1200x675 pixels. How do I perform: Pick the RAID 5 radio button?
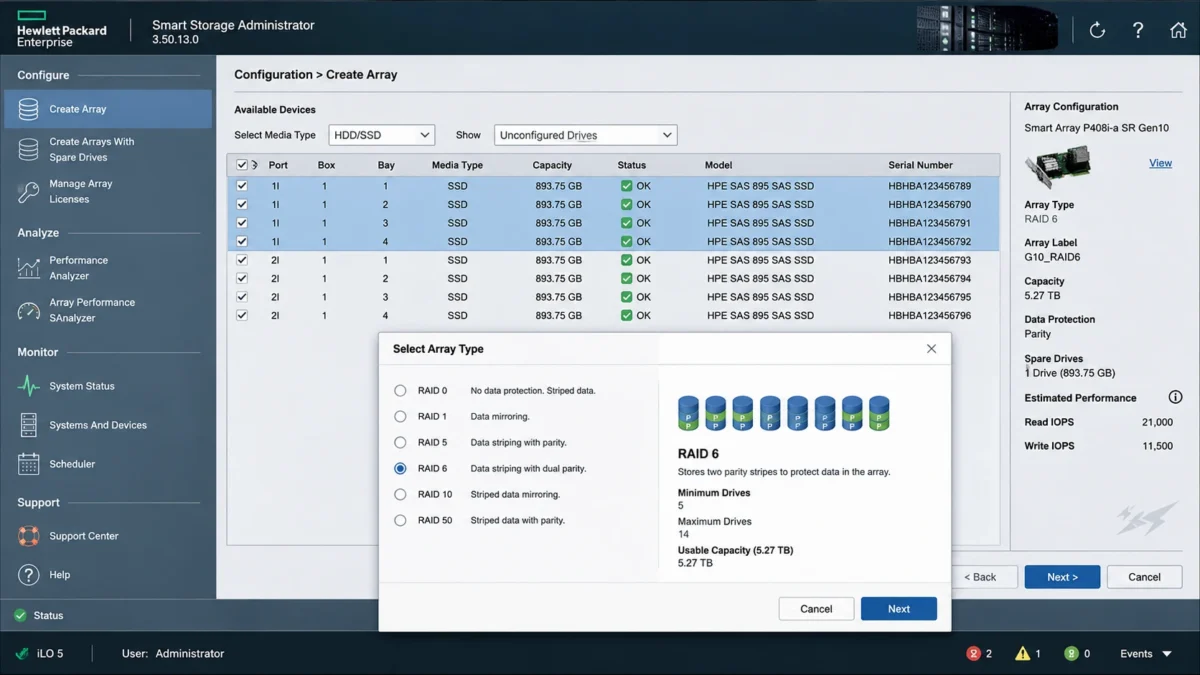(x=400, y=443)
